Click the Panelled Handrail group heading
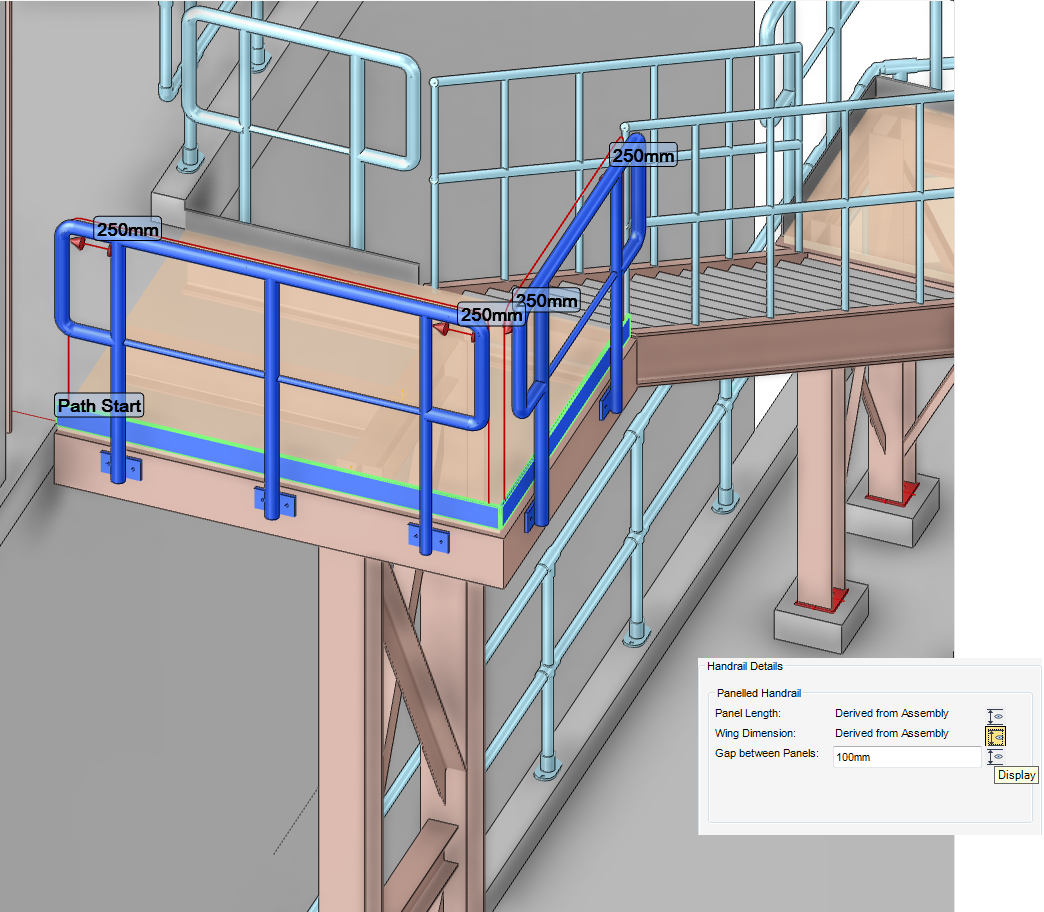This screenshot has height=912, width=1044. (x=759, y=693)
